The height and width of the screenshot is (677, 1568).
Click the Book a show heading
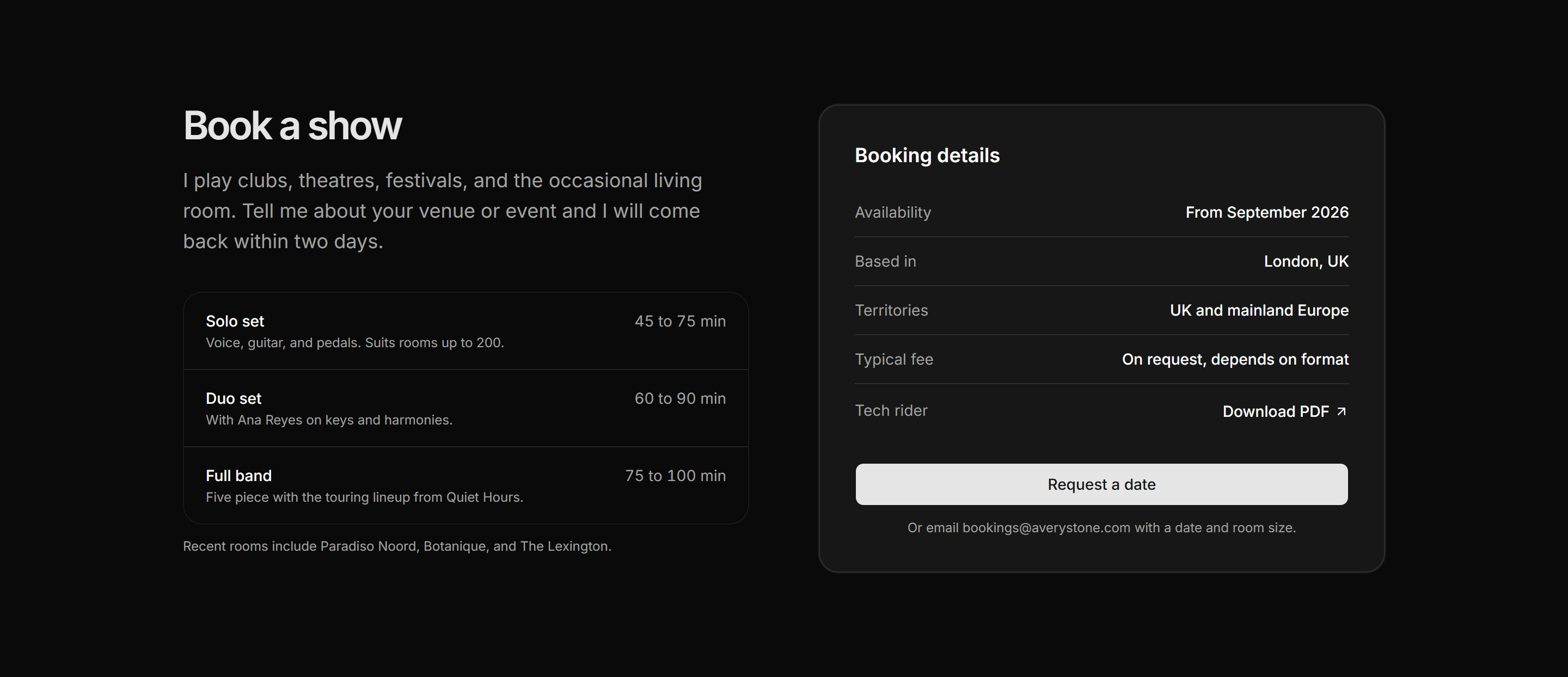tap(292, 126)
